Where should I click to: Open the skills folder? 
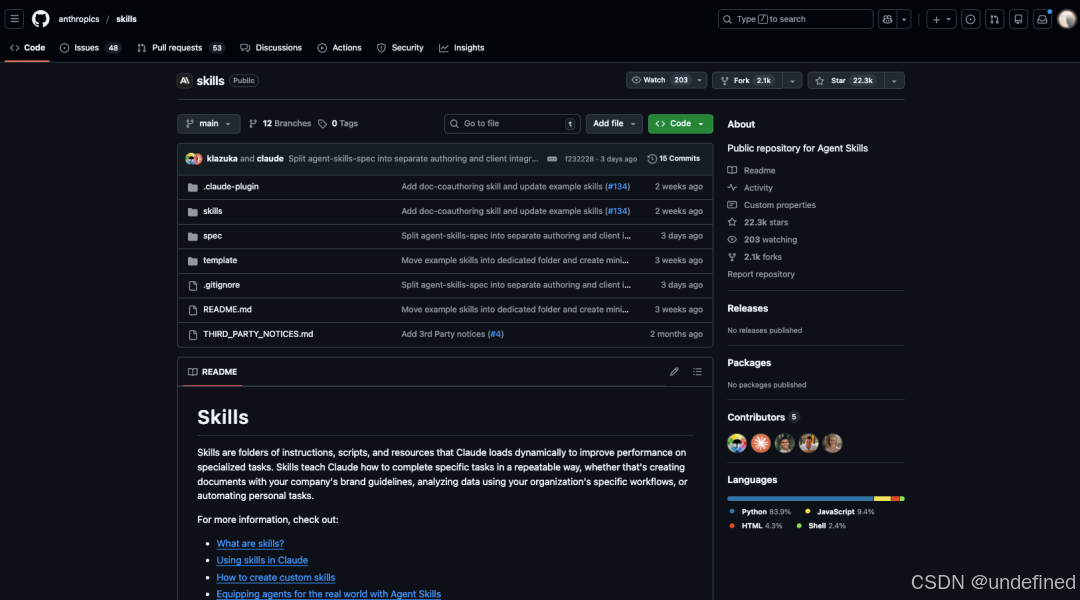pos(212,211)
